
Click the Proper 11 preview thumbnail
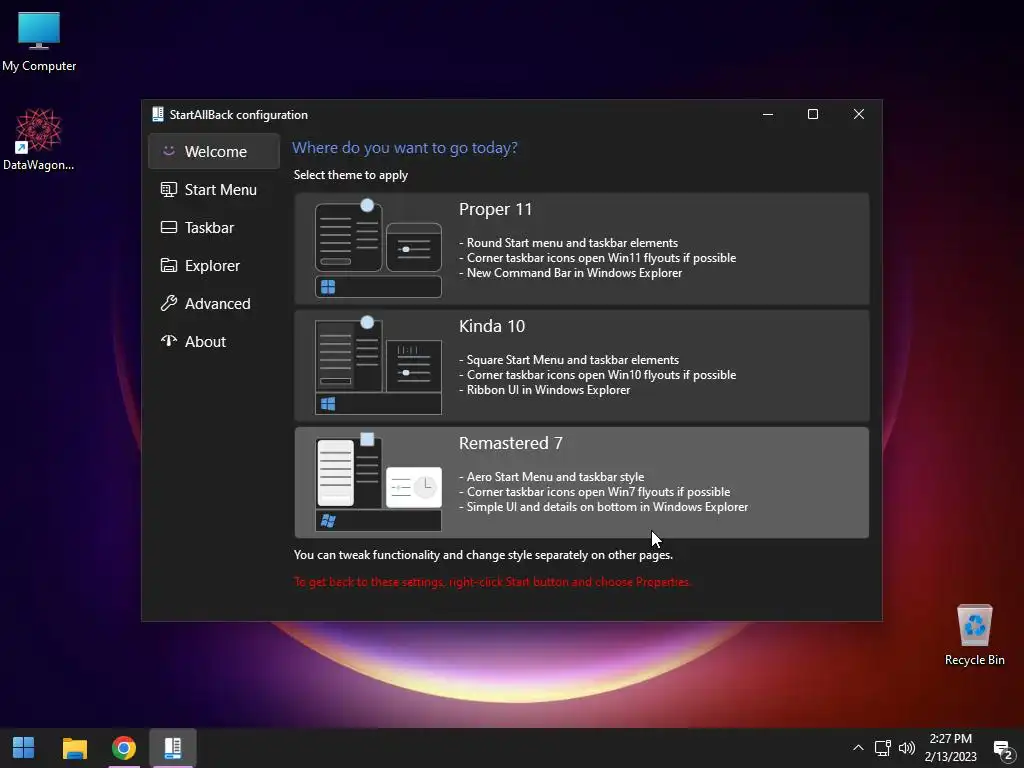point(378,249)
